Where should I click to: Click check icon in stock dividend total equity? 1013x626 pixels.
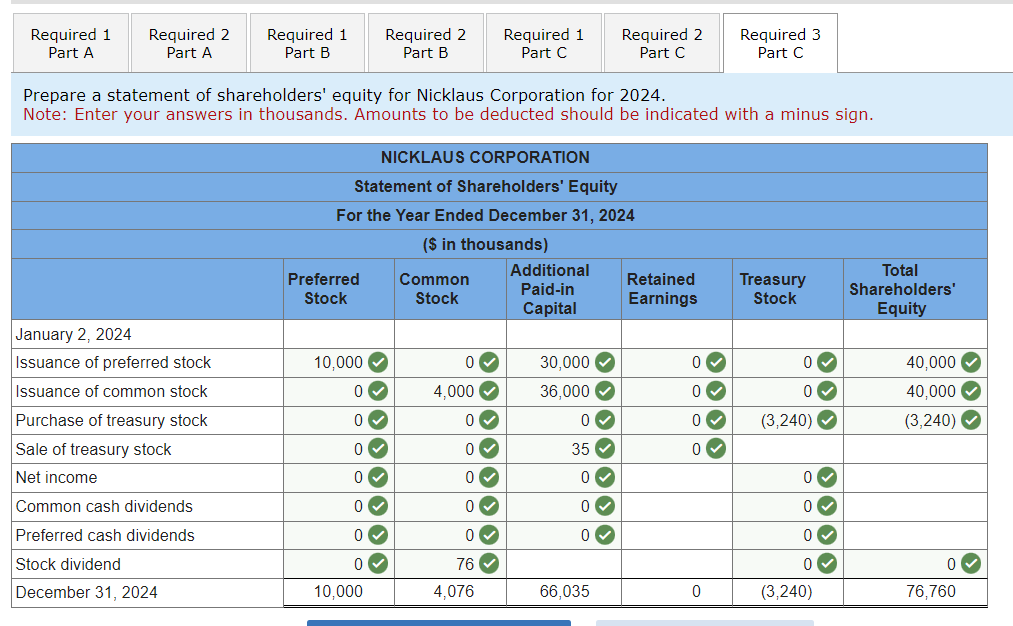(971, 564)
